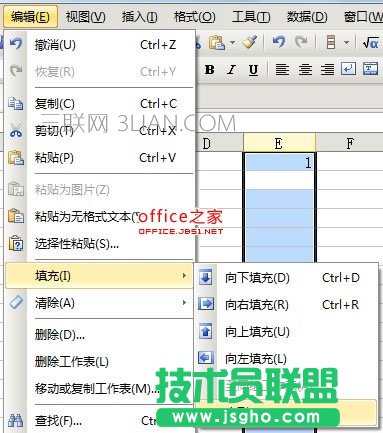This screenshot has height=433, width=383.
Task: Toggle the wrap text icon
Action: (349, 69)
